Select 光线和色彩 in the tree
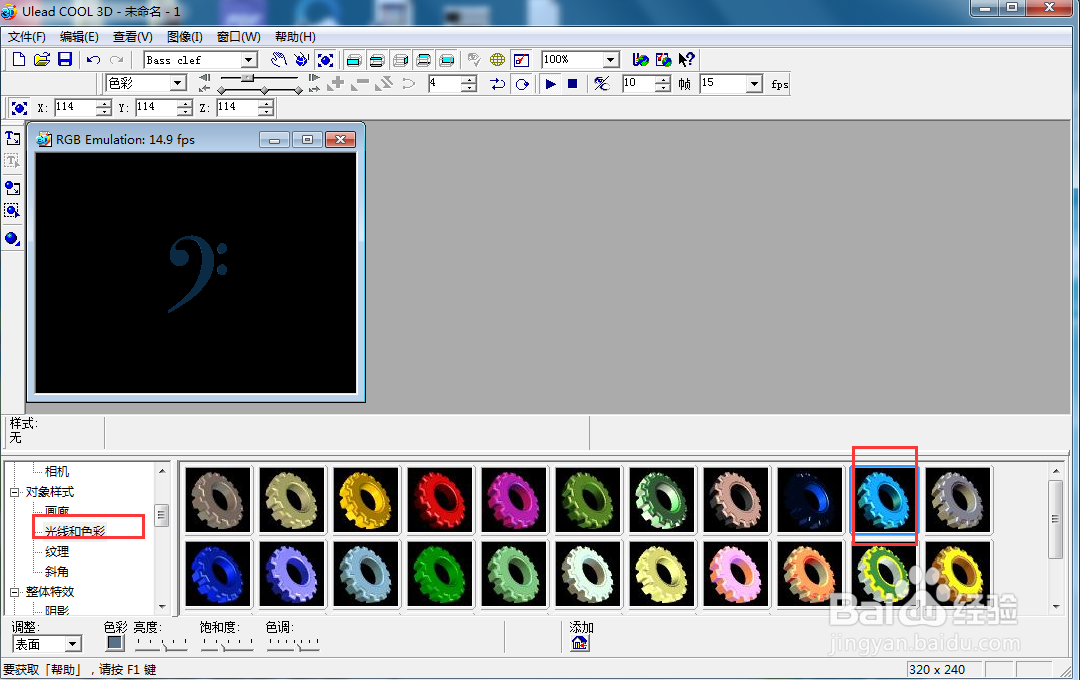This screenshot has height=680, width=1080. (x=75, y=531)
